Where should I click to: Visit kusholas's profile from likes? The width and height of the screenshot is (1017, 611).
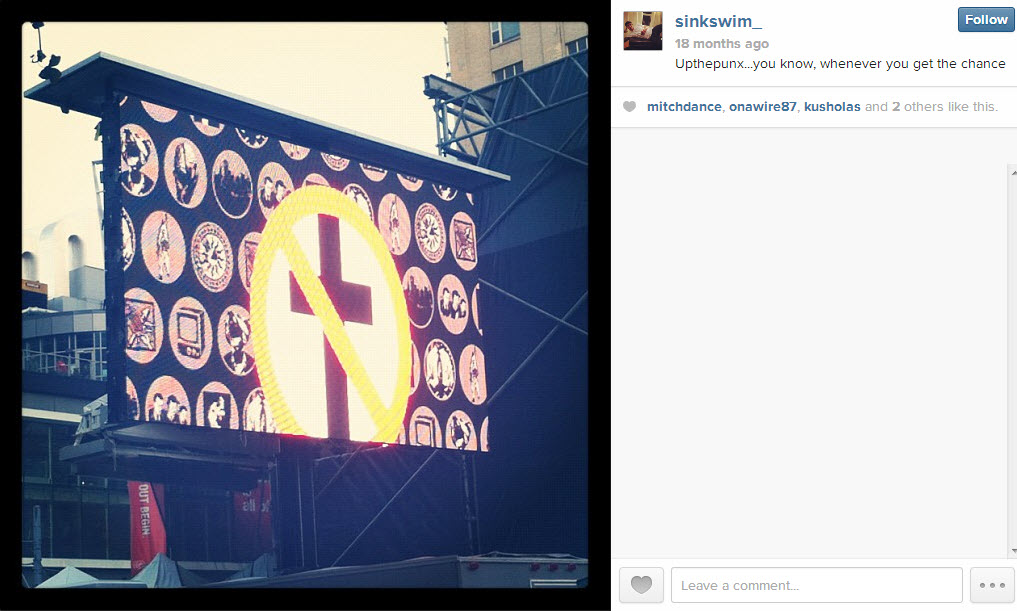[832, 106]
